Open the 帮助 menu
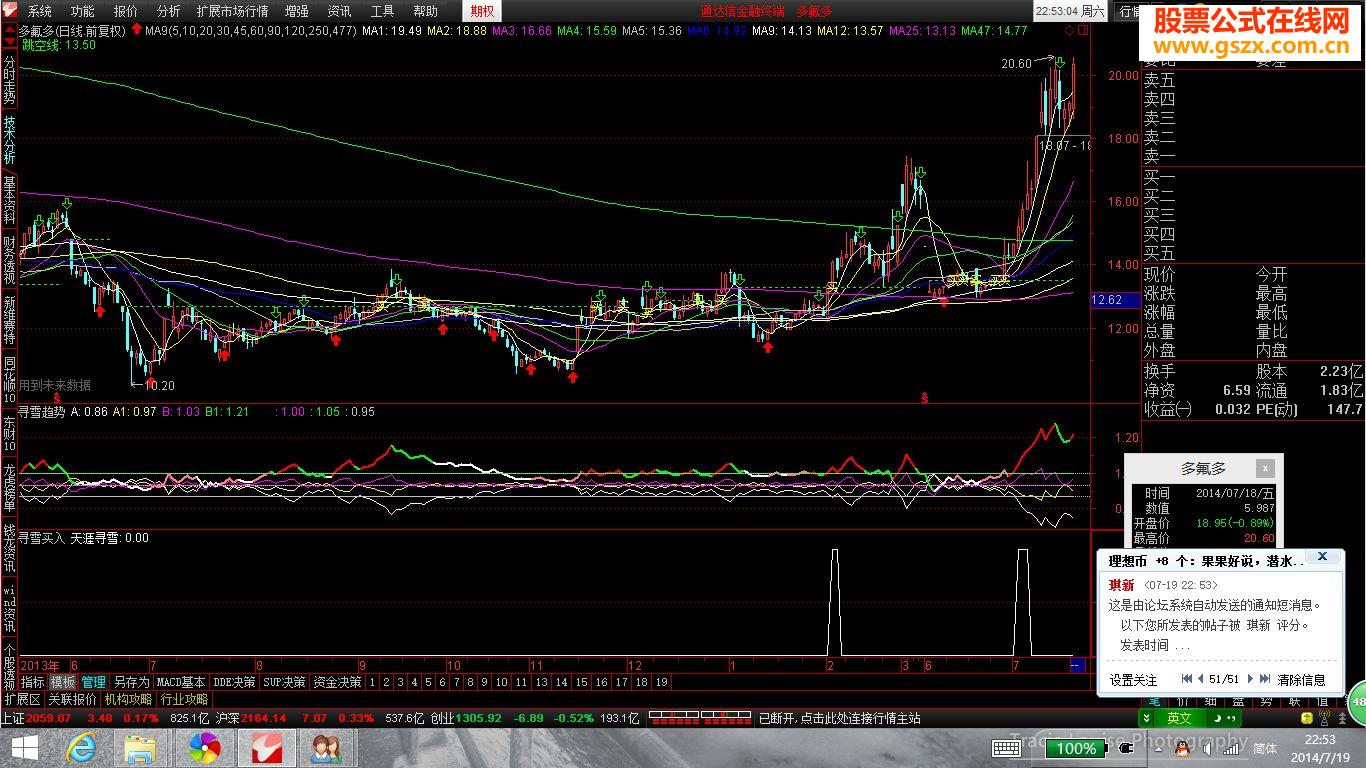This screenshot has width=1366, height=768. pyautogui.click(x=425, y=11)
